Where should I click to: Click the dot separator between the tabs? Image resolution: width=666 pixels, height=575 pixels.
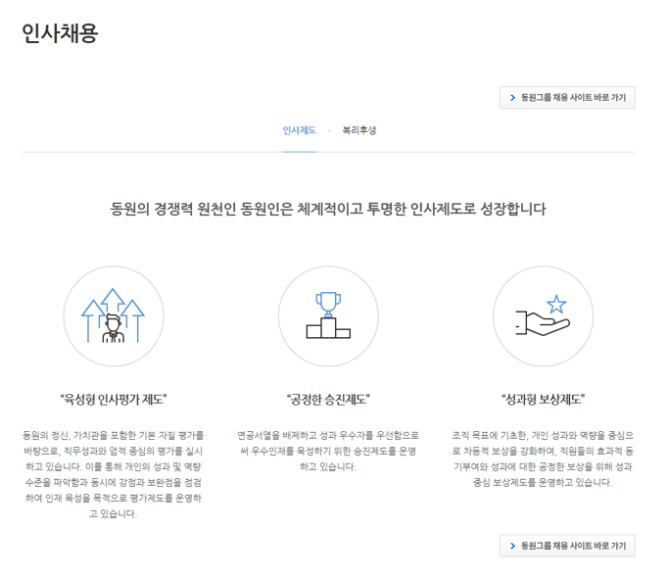[x=329, y=131]
